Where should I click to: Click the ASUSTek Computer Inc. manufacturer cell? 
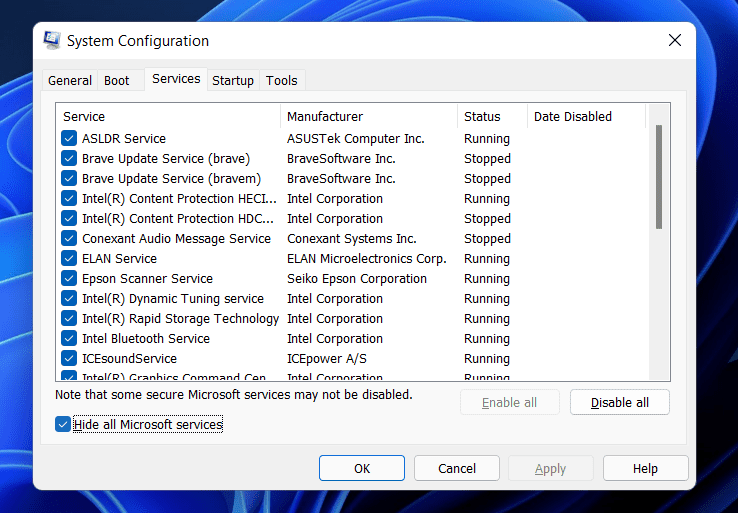pos(356,138)
